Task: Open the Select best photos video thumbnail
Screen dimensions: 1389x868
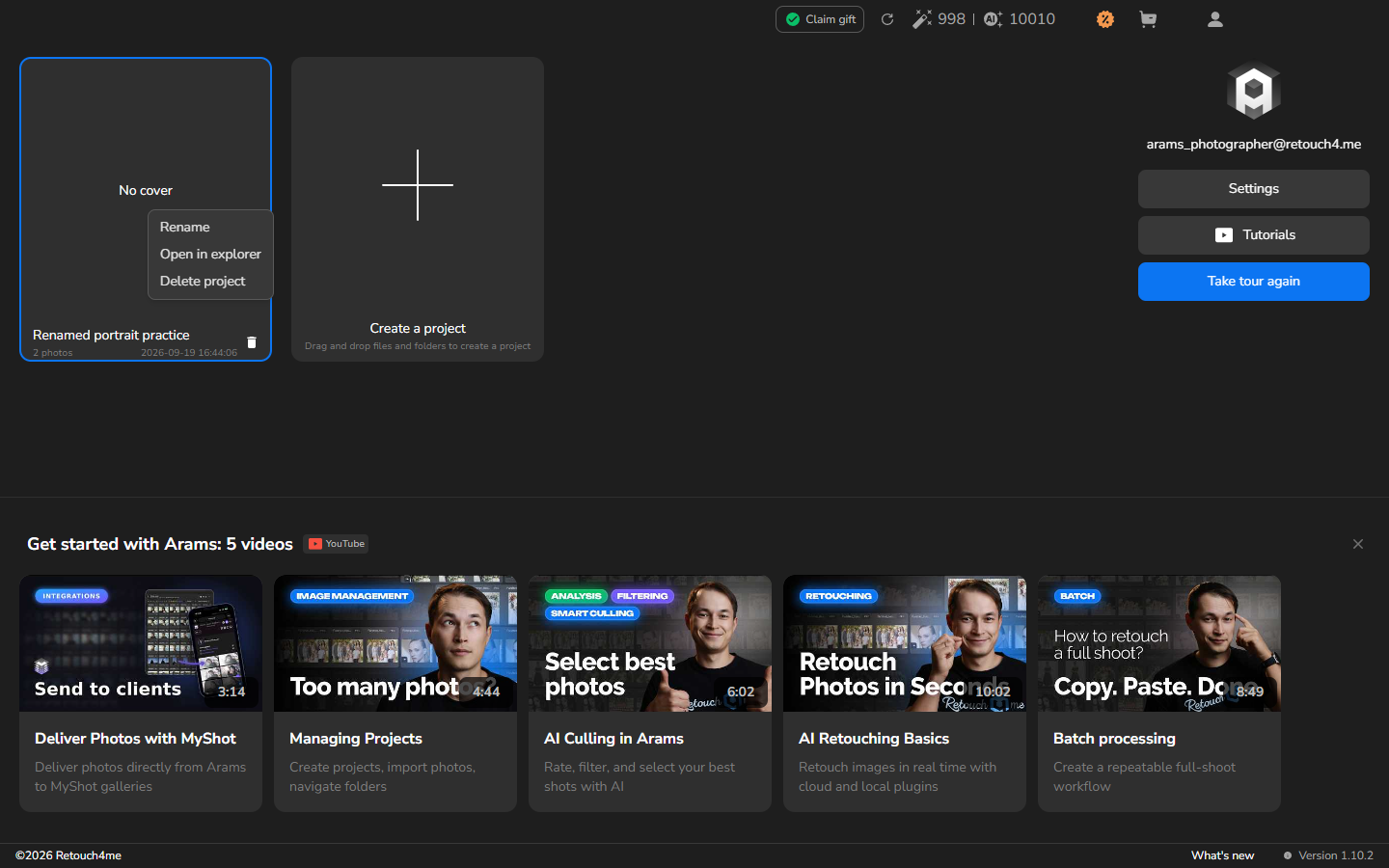Action: (x=650, y=643)
